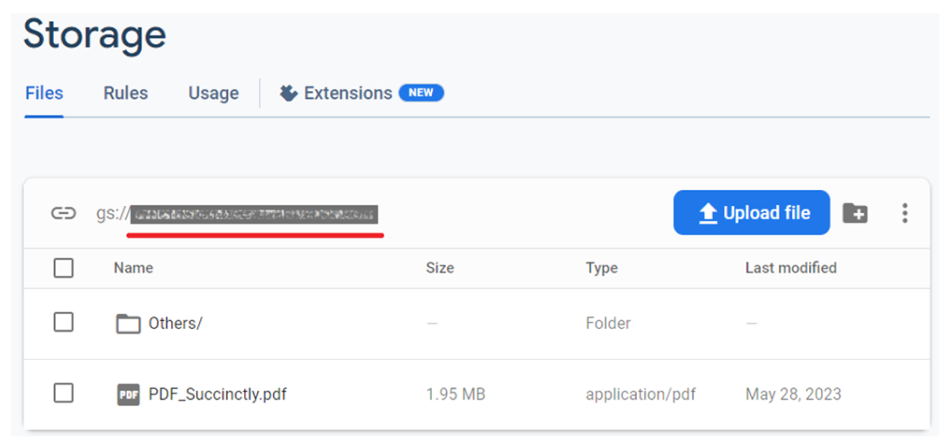
Task: Open the three-dot more options menu
Action: click(905, 213)
